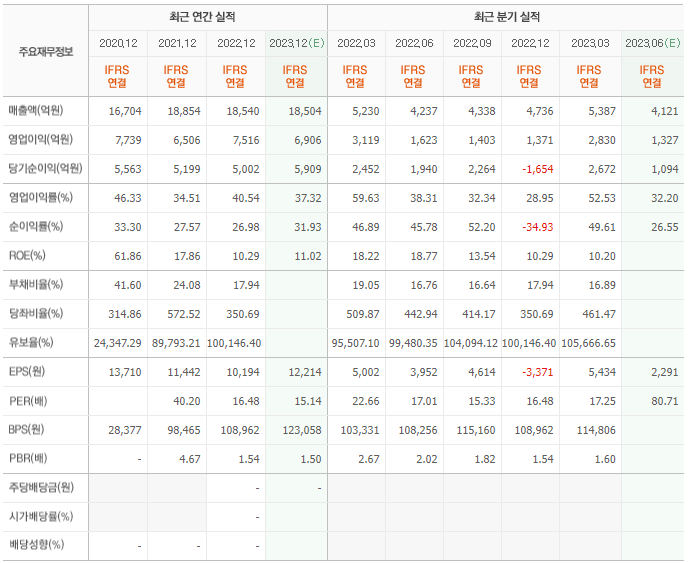Click the 2021.12 annual column header
The height and width of the screenshot is (563, 691).
(177, 43)
